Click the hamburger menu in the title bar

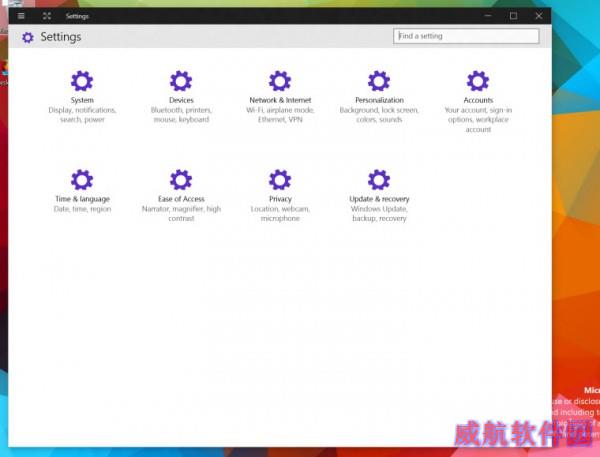[x=21, y=16]
